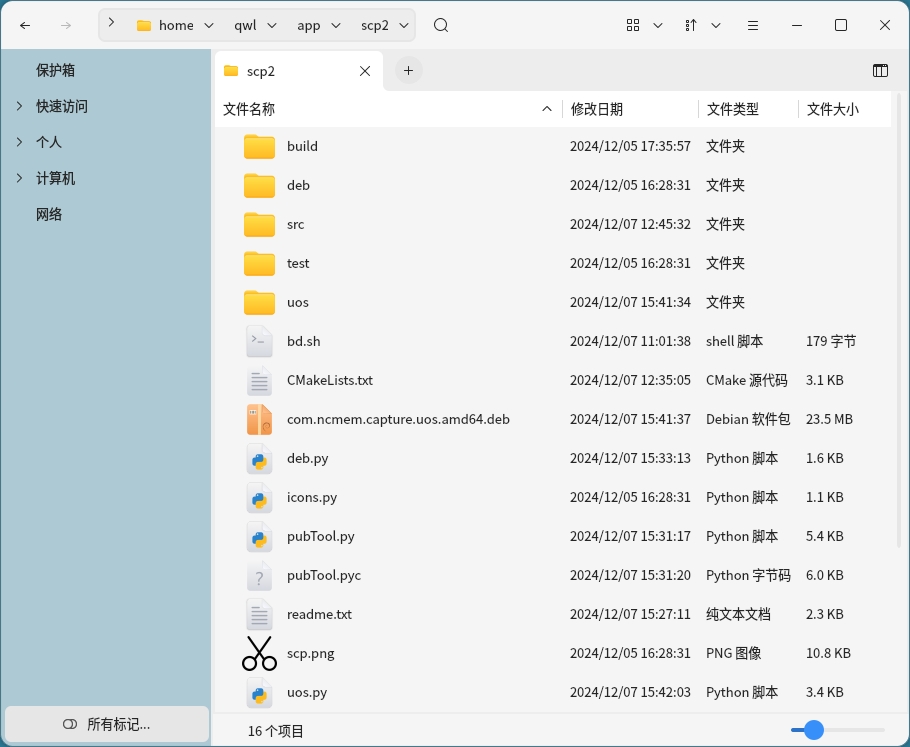This screenshot has height=747, width=910.
Task: Expand the 快速访问 sidebar section
Action: click(x=19, y=106)
